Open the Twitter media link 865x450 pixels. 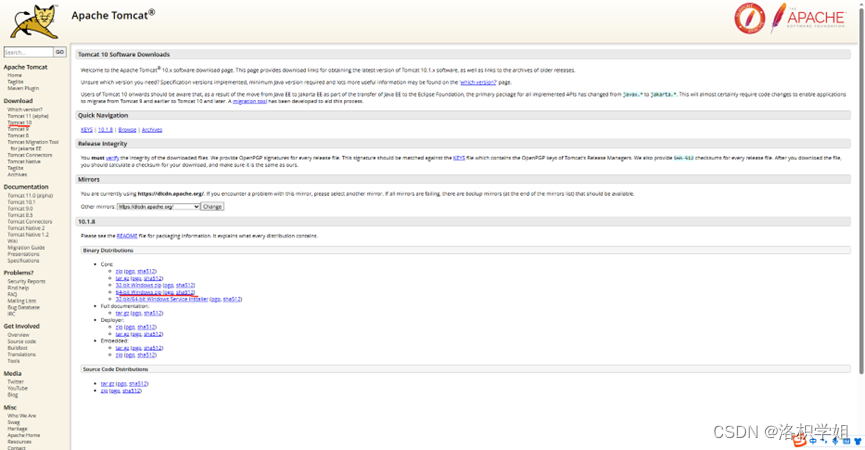pyautogui.click(x=15, y=382)
